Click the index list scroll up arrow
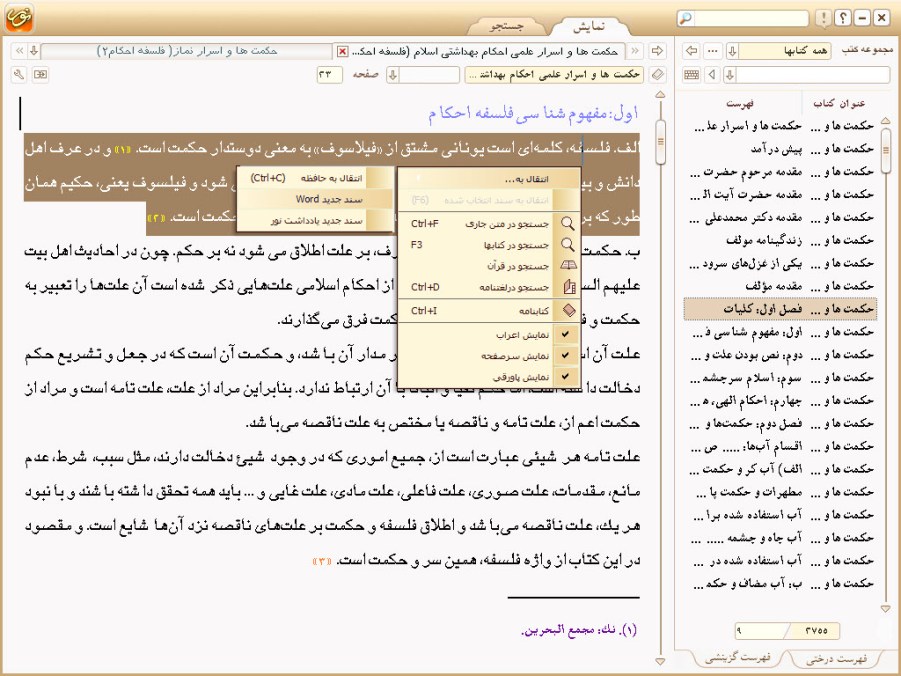Viewport: 901px width, 676px height. coord(885,121)
